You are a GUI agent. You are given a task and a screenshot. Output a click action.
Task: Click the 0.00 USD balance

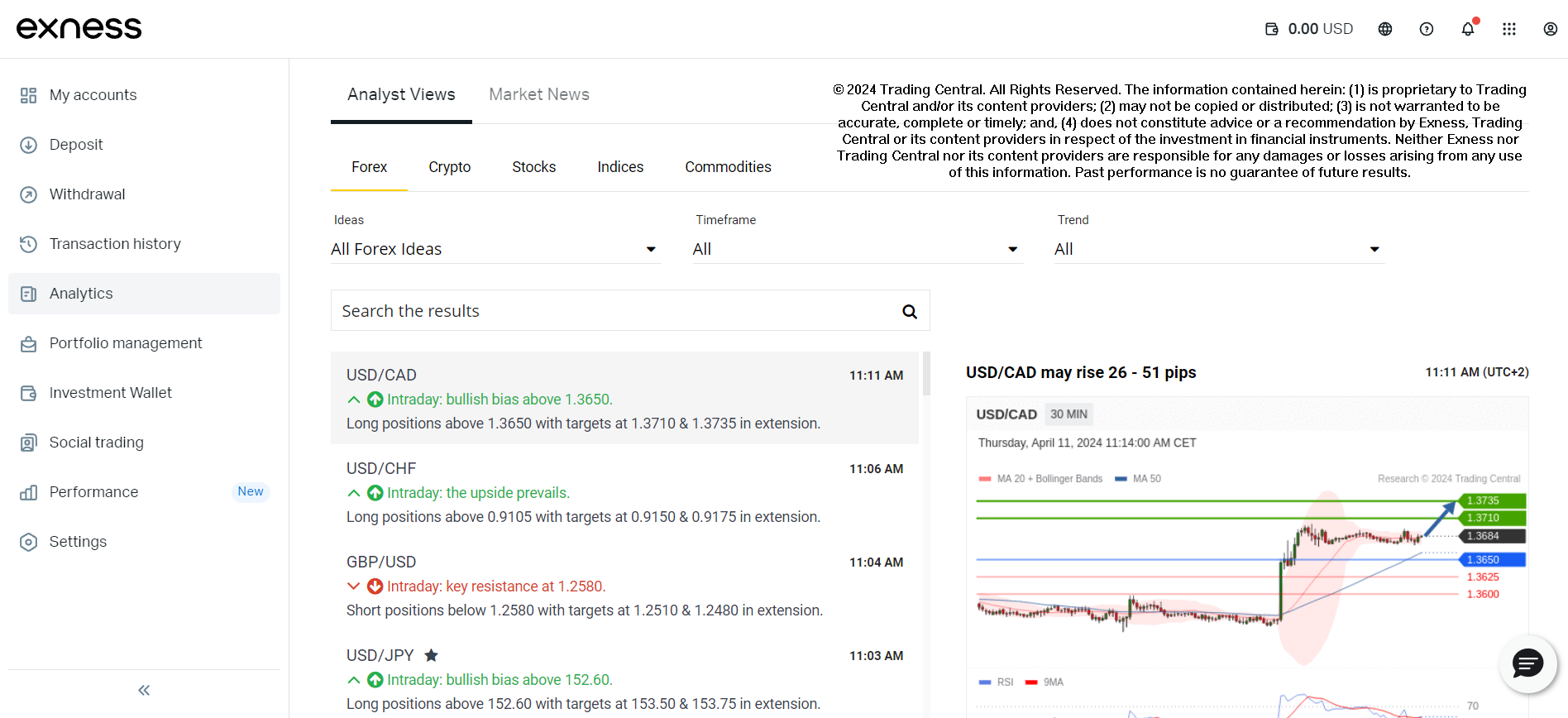[1321, 29]
